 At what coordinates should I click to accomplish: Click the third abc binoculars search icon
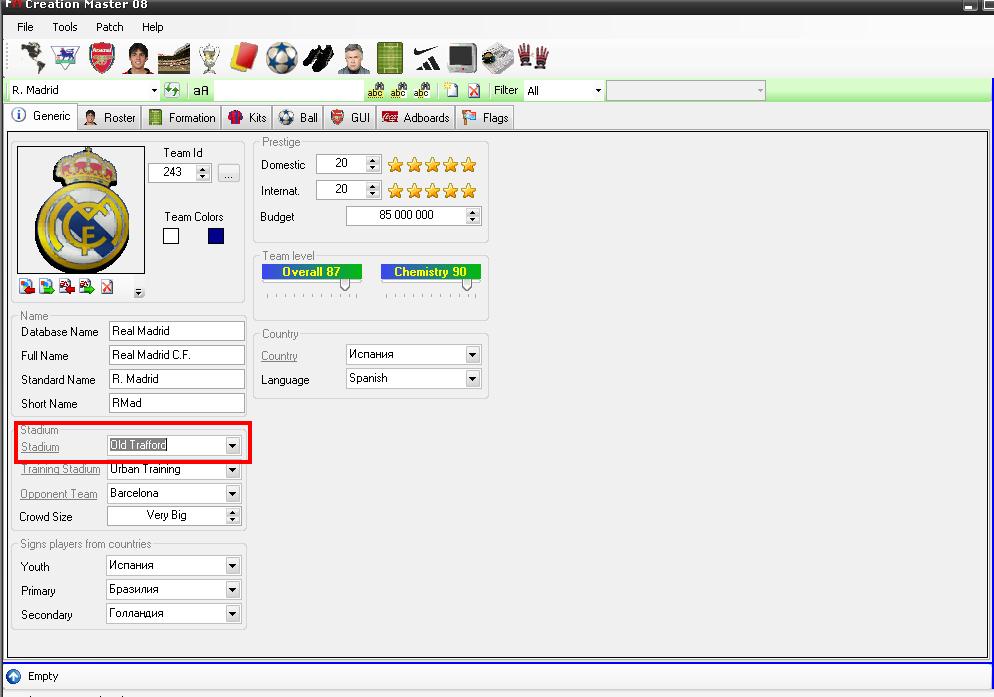pyautogui.click(x=422, y=90)
